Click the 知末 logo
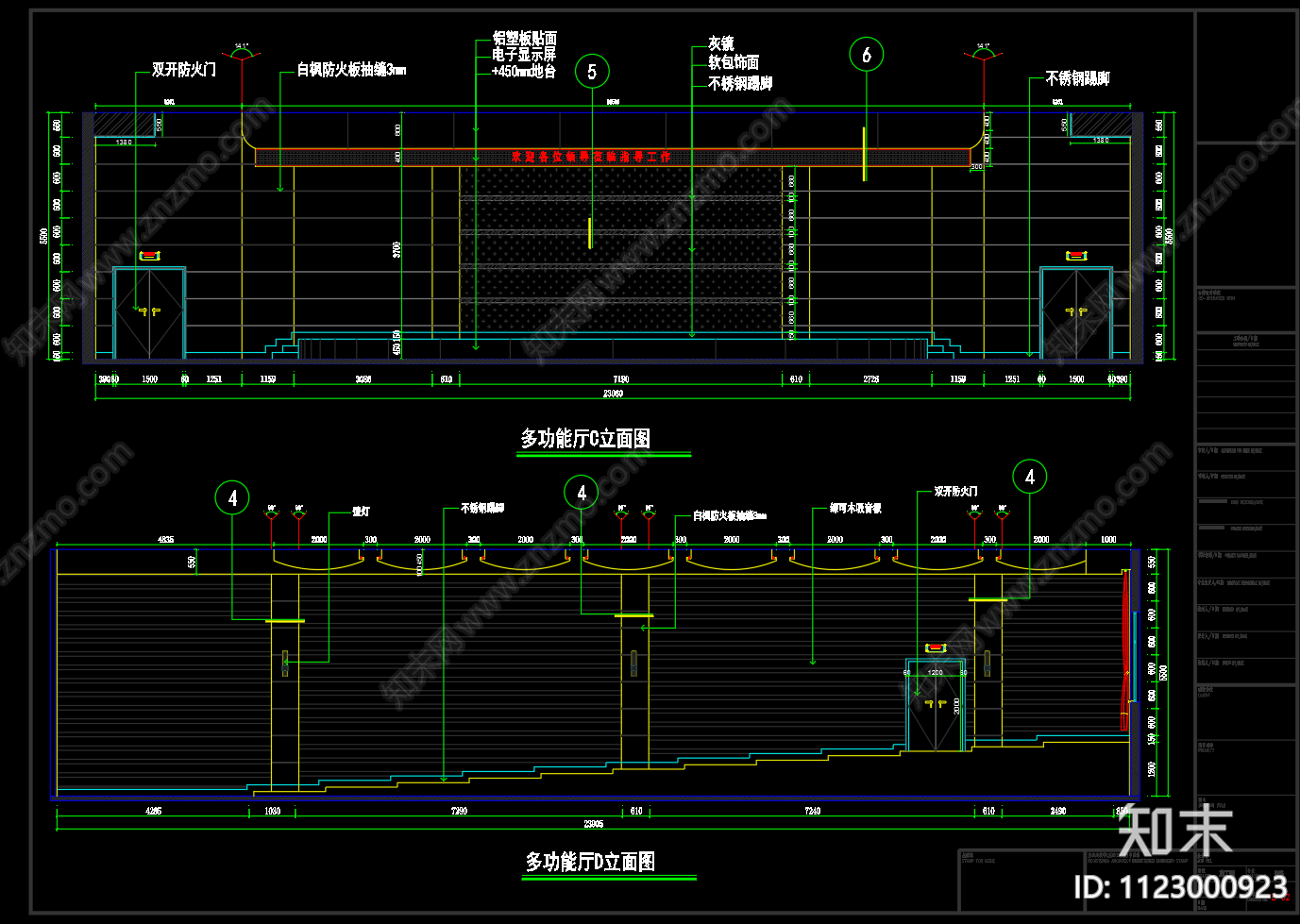 (1175, 831)
